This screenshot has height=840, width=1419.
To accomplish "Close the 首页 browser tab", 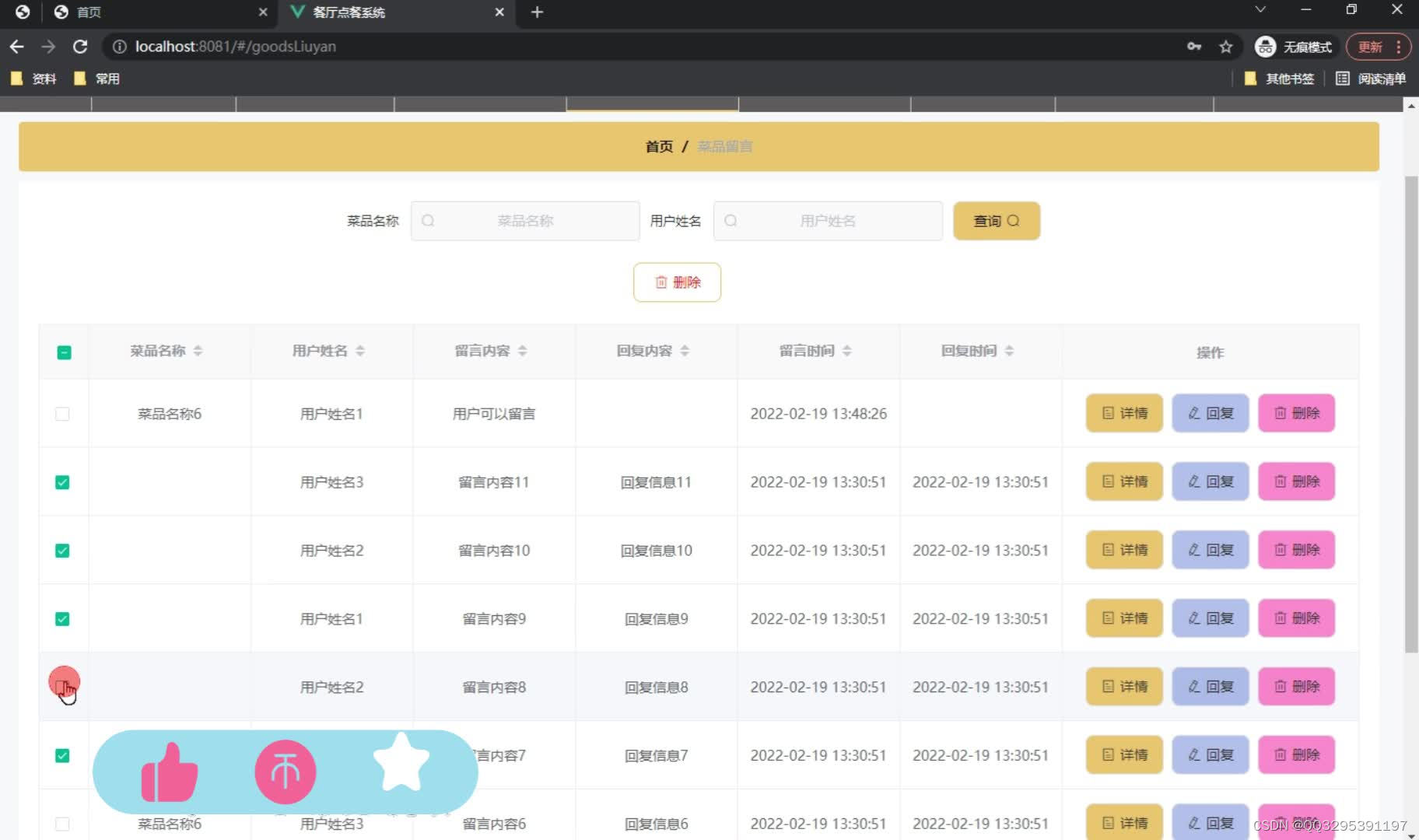I will (263, 12).
